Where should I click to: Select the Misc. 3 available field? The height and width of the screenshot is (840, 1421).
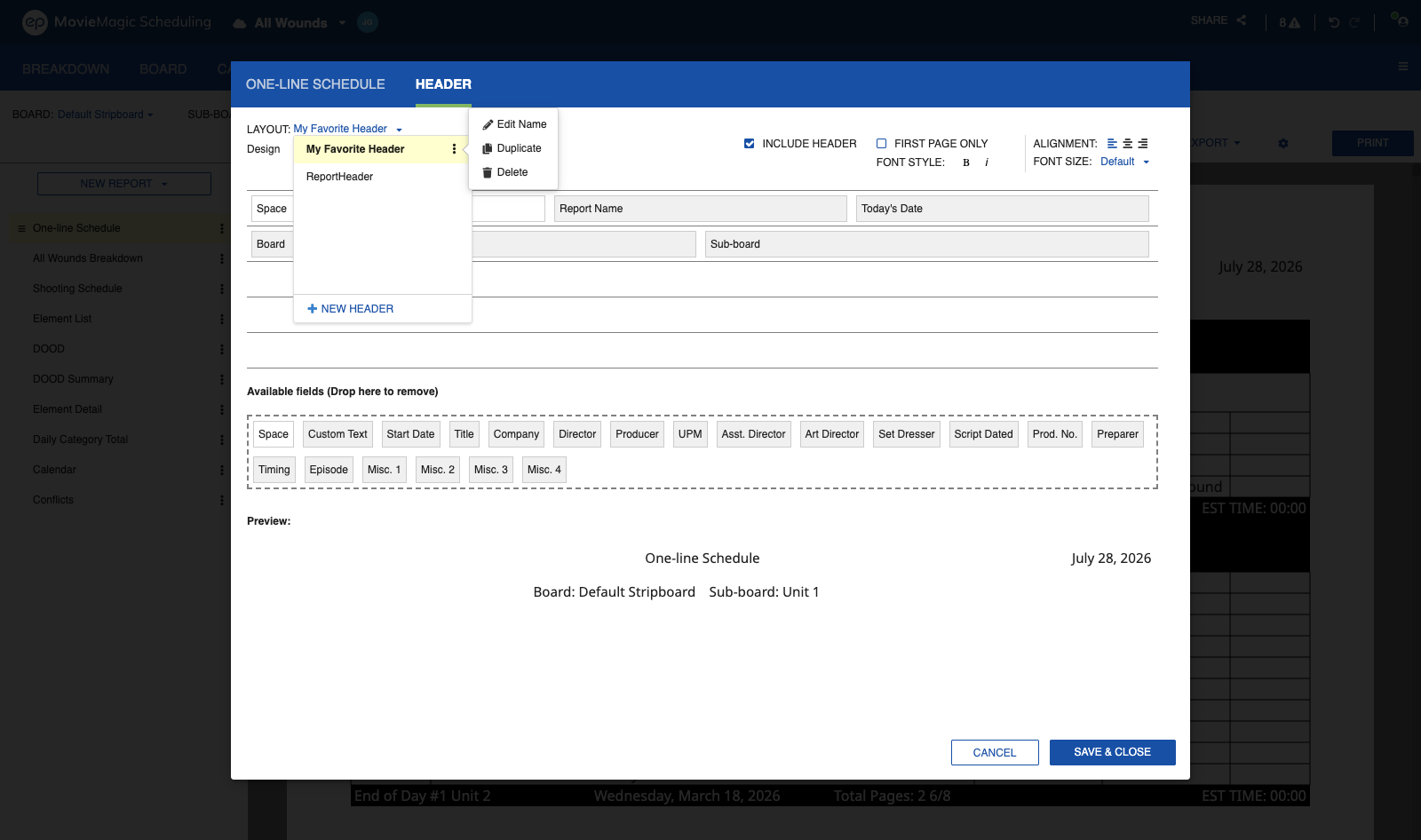coord(491,470)
